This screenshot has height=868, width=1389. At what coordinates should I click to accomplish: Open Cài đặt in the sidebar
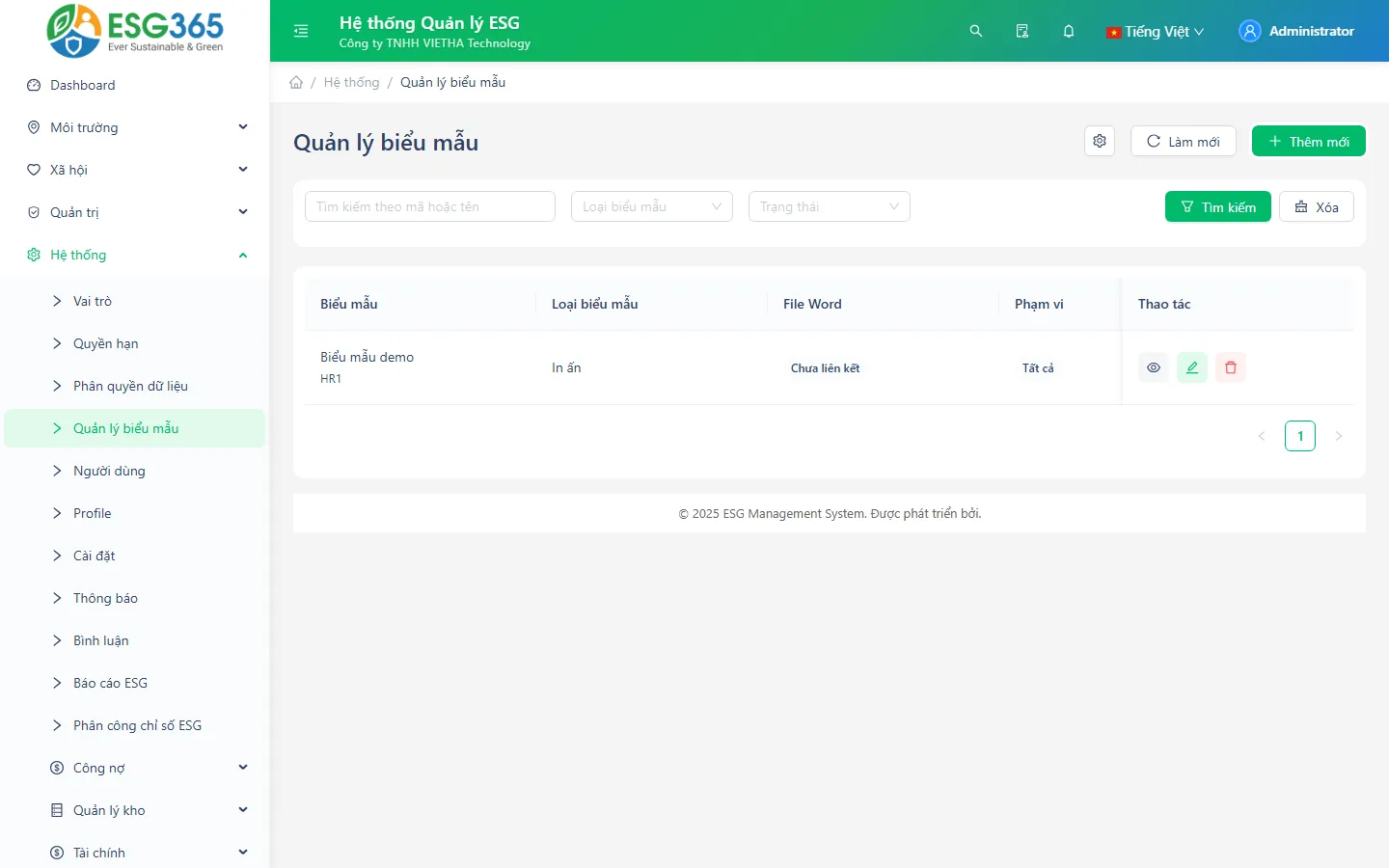135,556
